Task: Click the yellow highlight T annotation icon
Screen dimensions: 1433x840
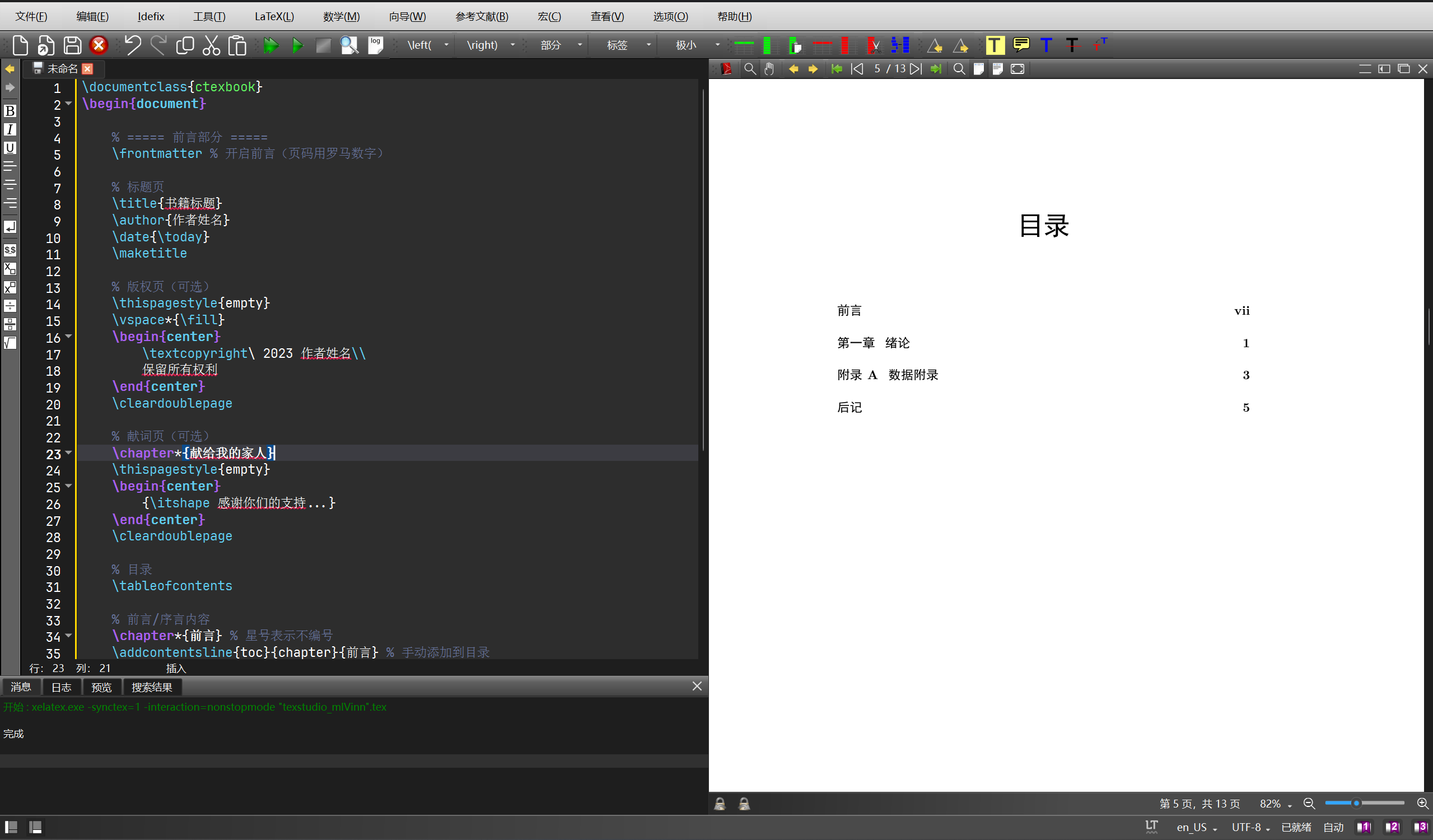Action: (x=995, y=45)
